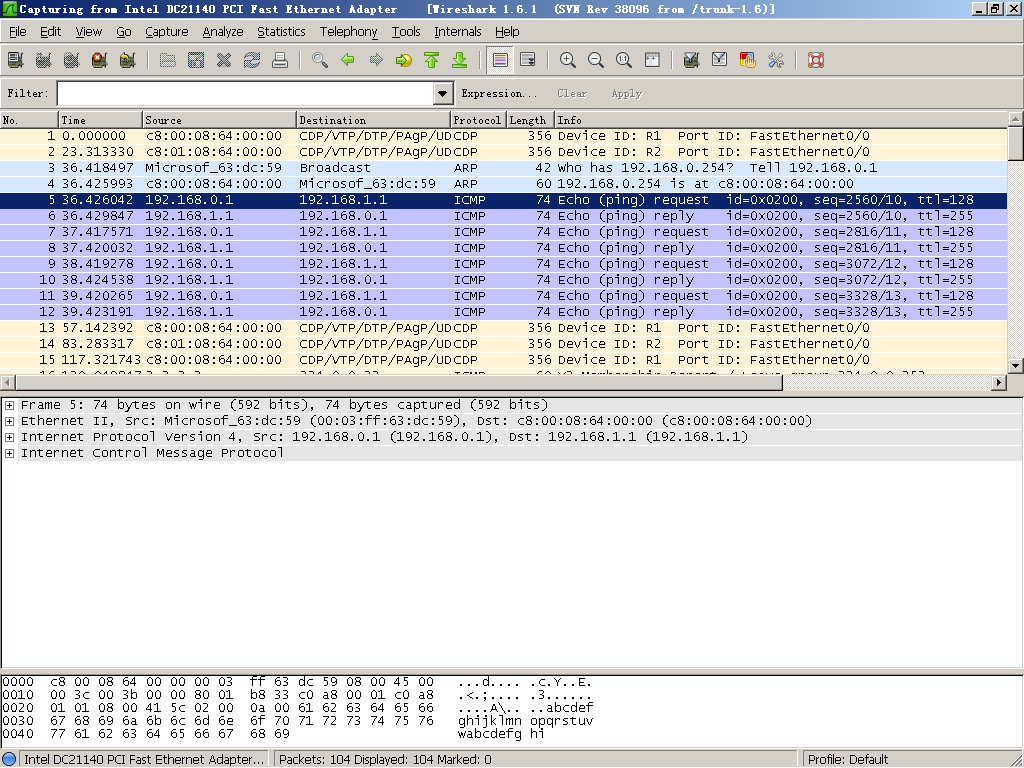The height and width of the screenshot is (768, 1024).
Task: Find a packet with magnifier icon
Action: click(x=320, y=60)
